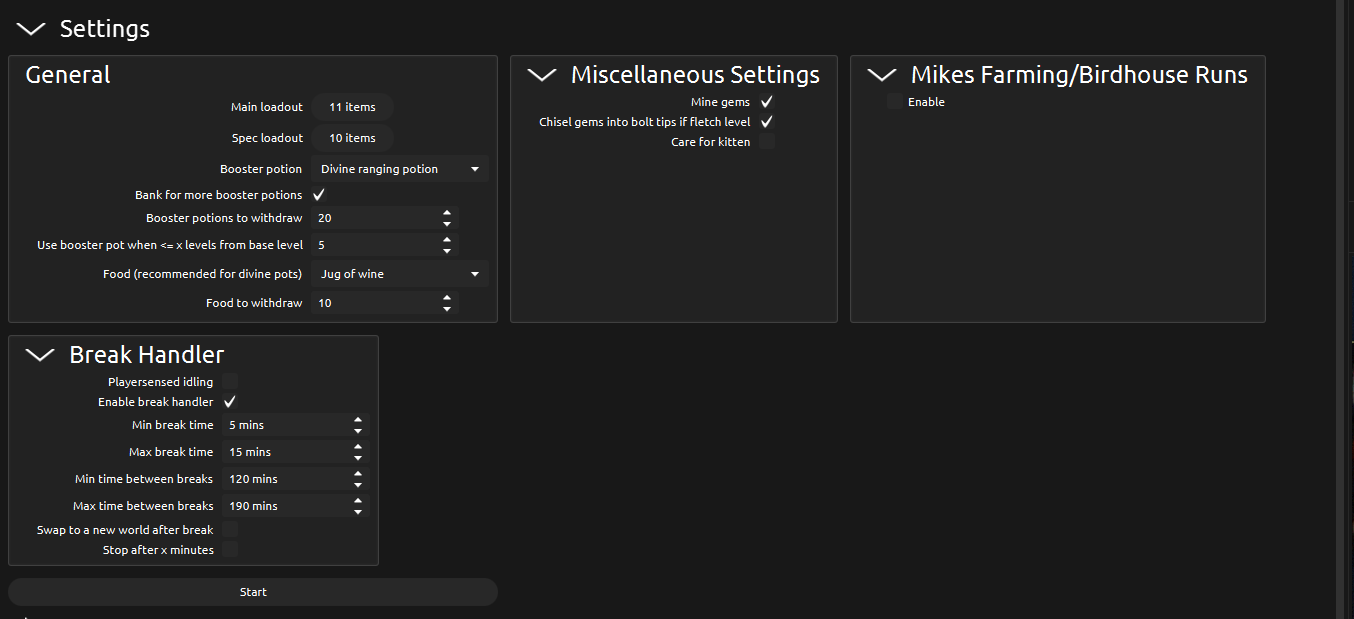Collapse the Settings section chevron
Screen dimensions: 1354x619
[x=32, y=29]
